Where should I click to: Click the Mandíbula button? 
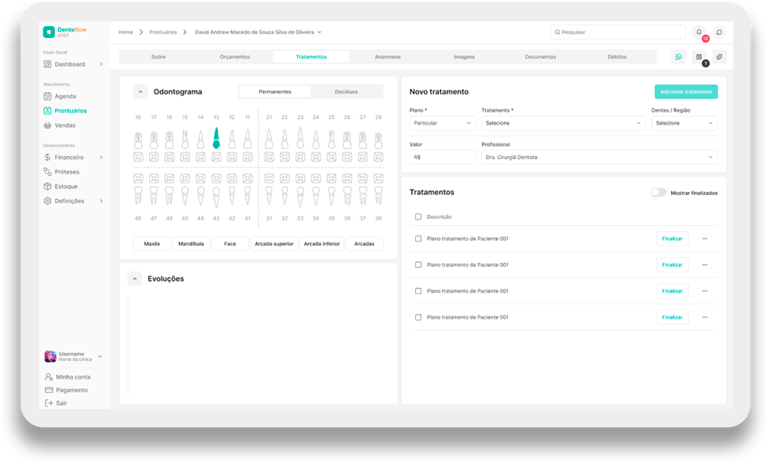tap(191, 244)
